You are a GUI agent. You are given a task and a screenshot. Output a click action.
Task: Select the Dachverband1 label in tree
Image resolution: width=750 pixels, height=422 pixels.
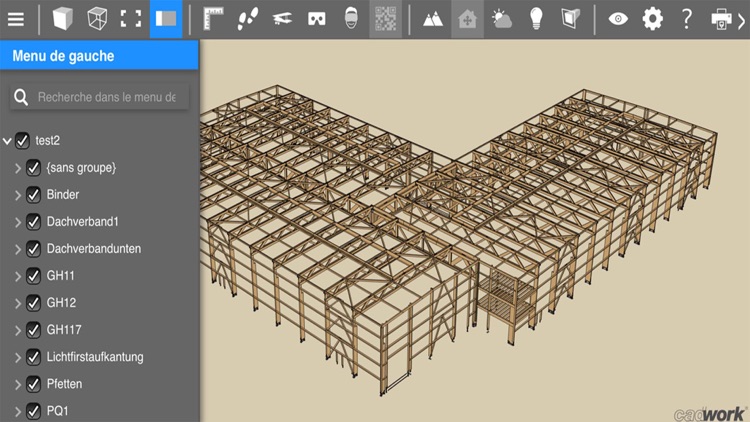pyautogui.click(x=82, y=222)
